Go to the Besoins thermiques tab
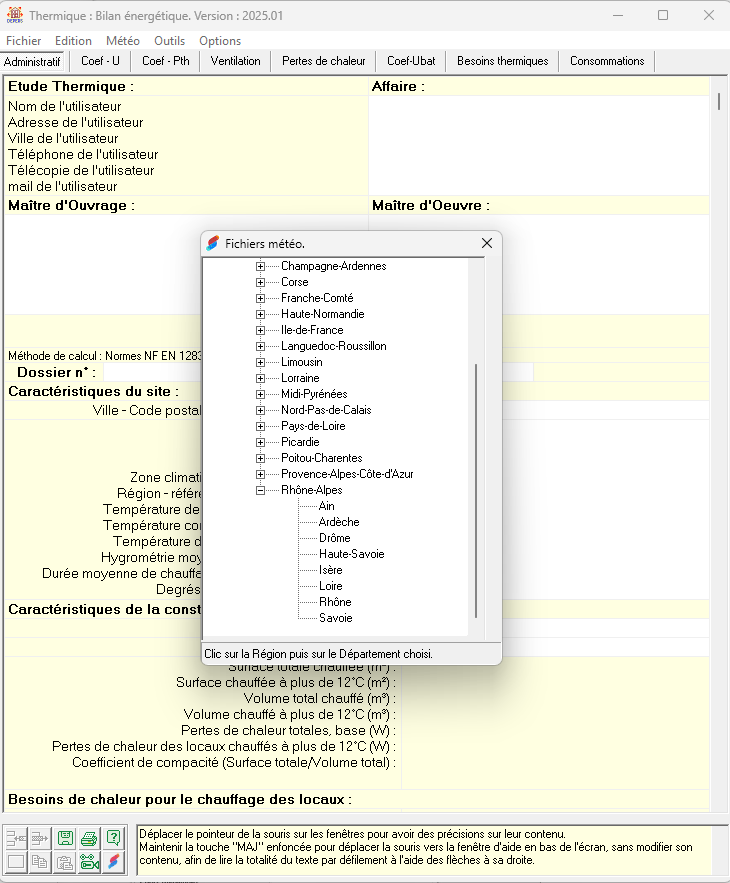Viewport: 730px width, 883px height. [502, 61]
